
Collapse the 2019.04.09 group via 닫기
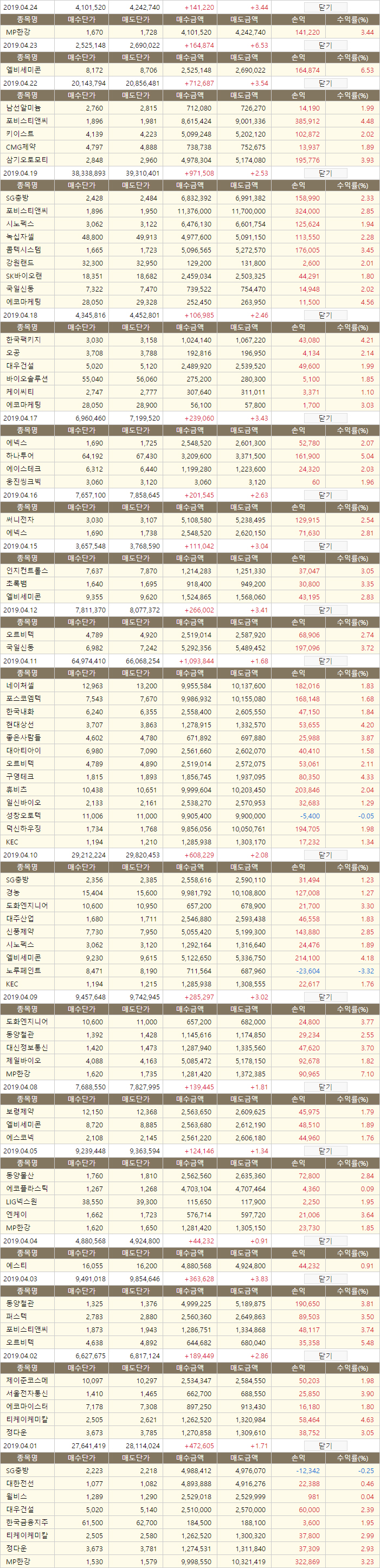point(325,997)
